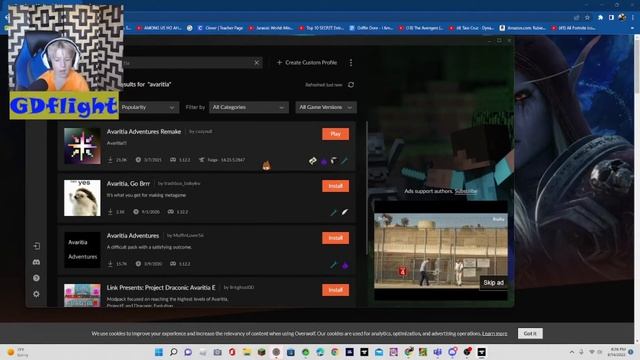Expand the All Categories filter dropdown

pyautogui.click(x=249, y=107)
